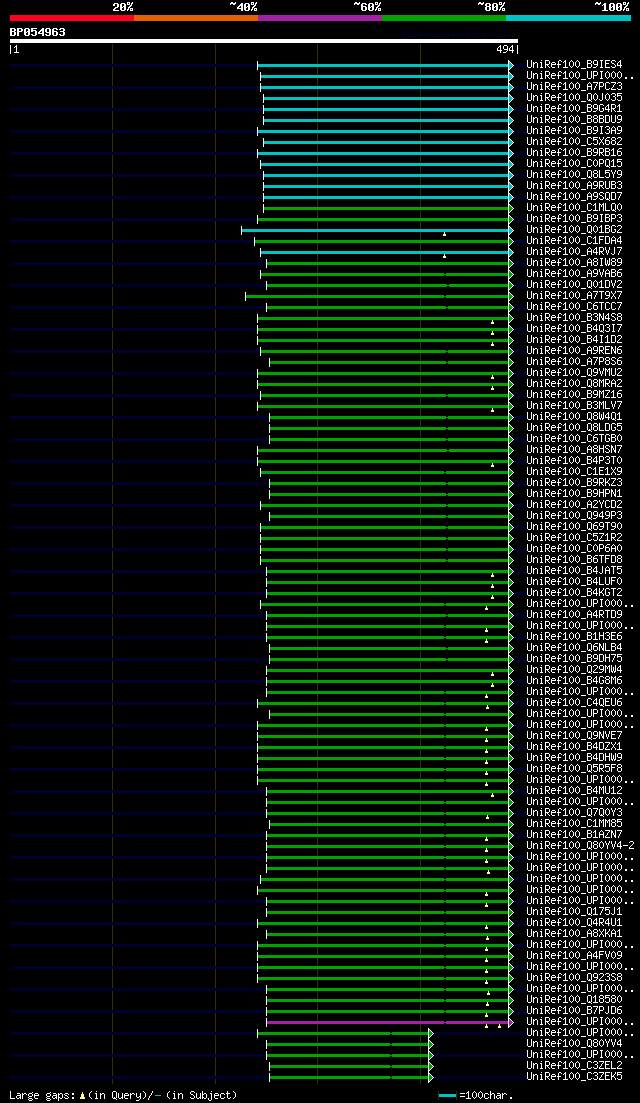The width and height of the screenshot is (640, 1103).
Task: Select the UniRef100_Q5R5F8 label
Action: (574, 768)
